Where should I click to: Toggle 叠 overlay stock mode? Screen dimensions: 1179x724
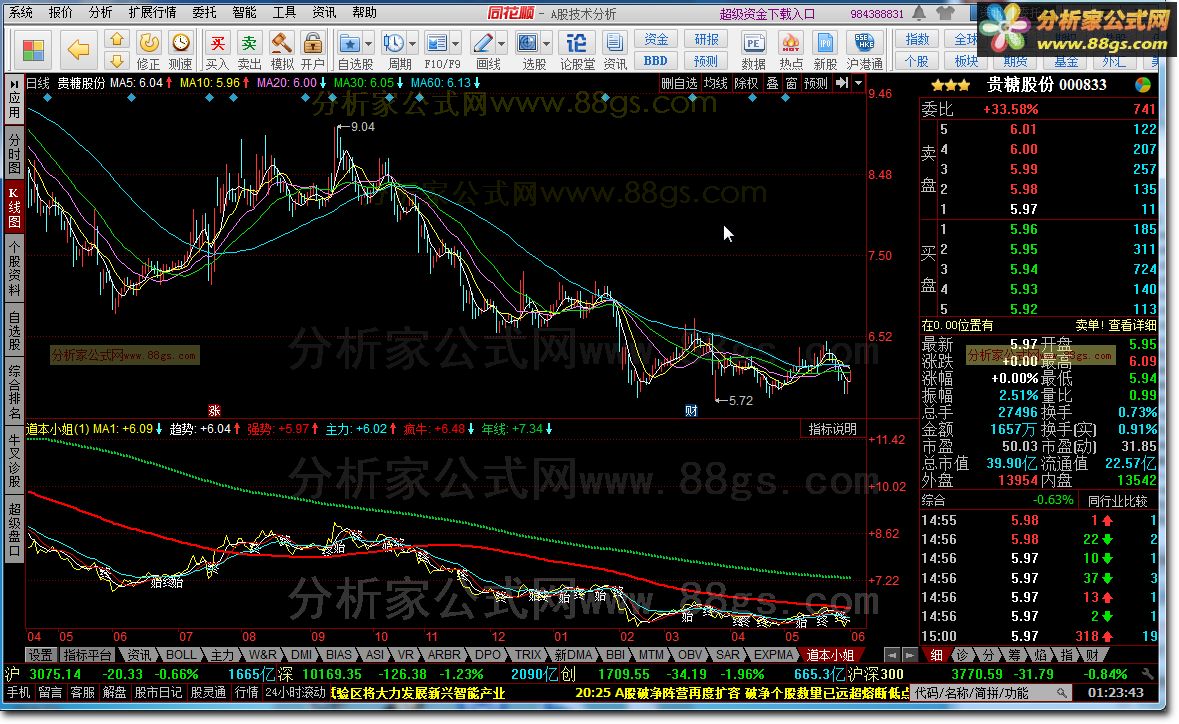tap(772, 83)
